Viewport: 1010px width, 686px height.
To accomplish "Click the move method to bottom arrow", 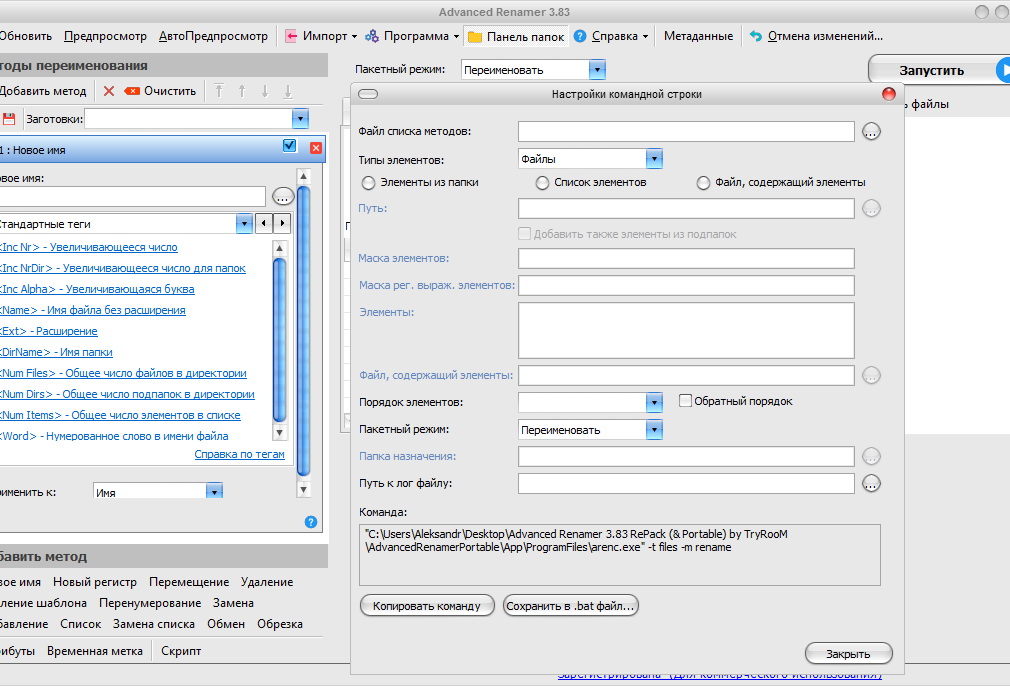I will pyautogui.click(x=288, y=91).
